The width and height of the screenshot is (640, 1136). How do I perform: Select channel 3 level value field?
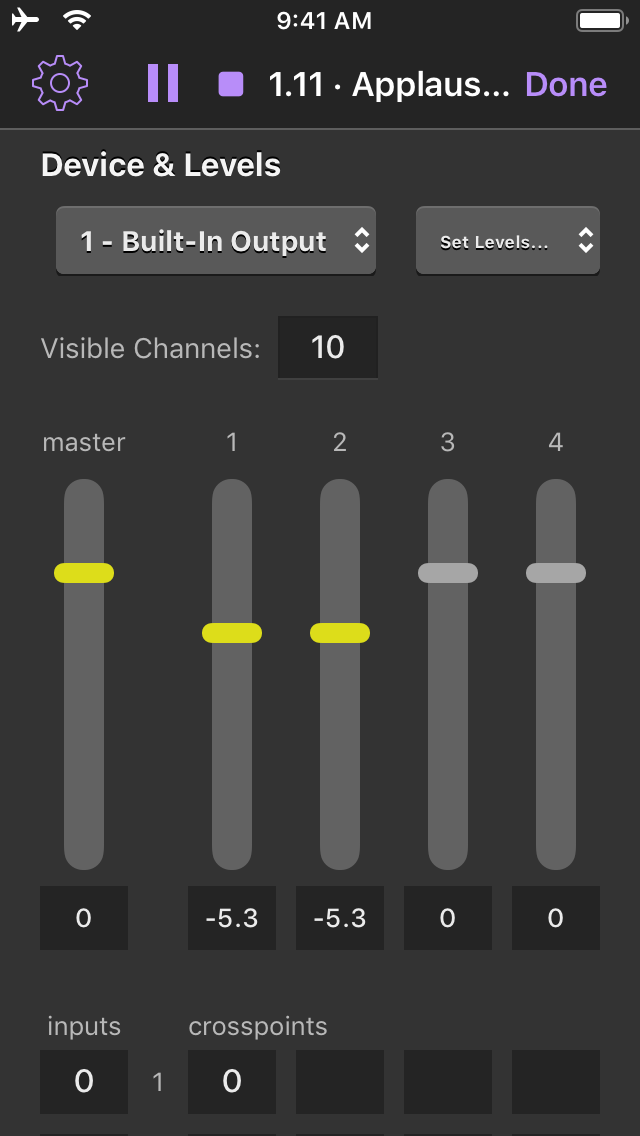(448, 918)
